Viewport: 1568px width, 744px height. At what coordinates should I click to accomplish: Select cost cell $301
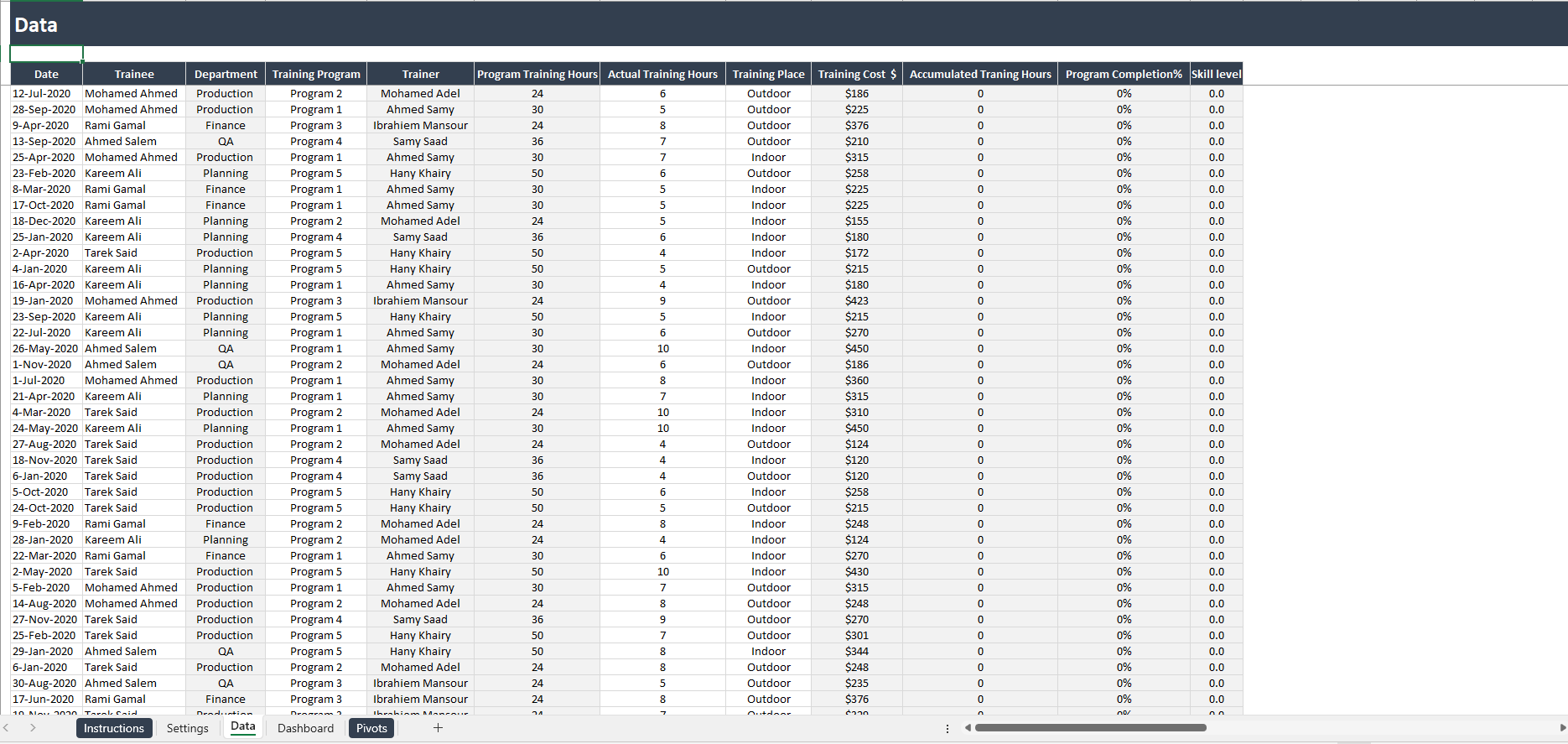tap(857, 636)
